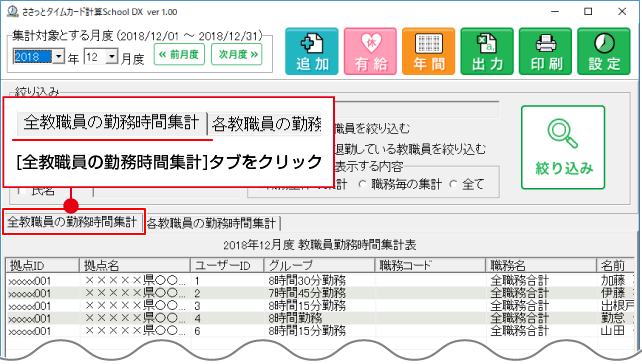Click the 出力 export icon button
This screenshot has width=642, height=364.
487,52
